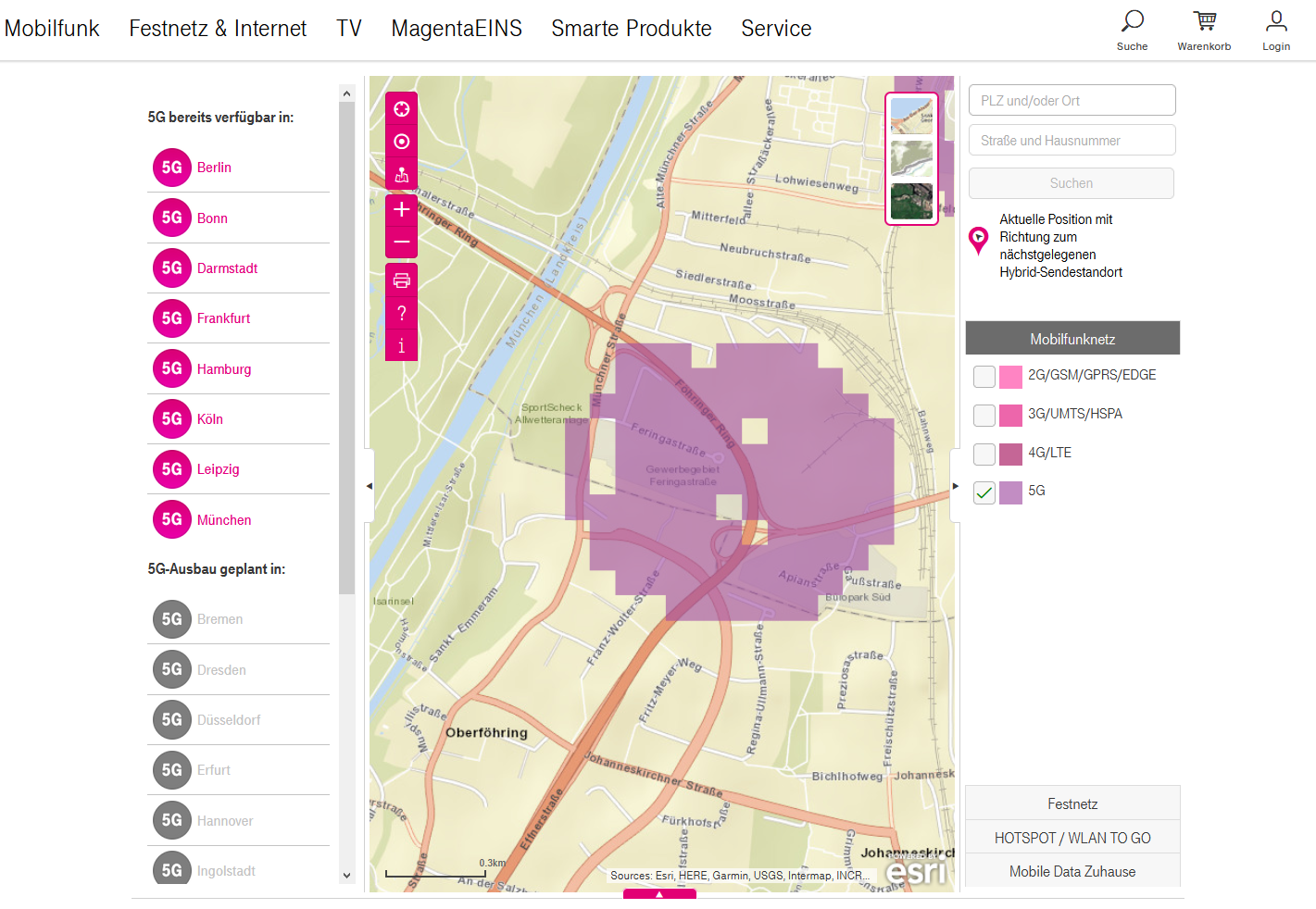Uncheck the 5G layer checkbox
The height and width of the screenshot is (909, 1316).
[984, 492]
